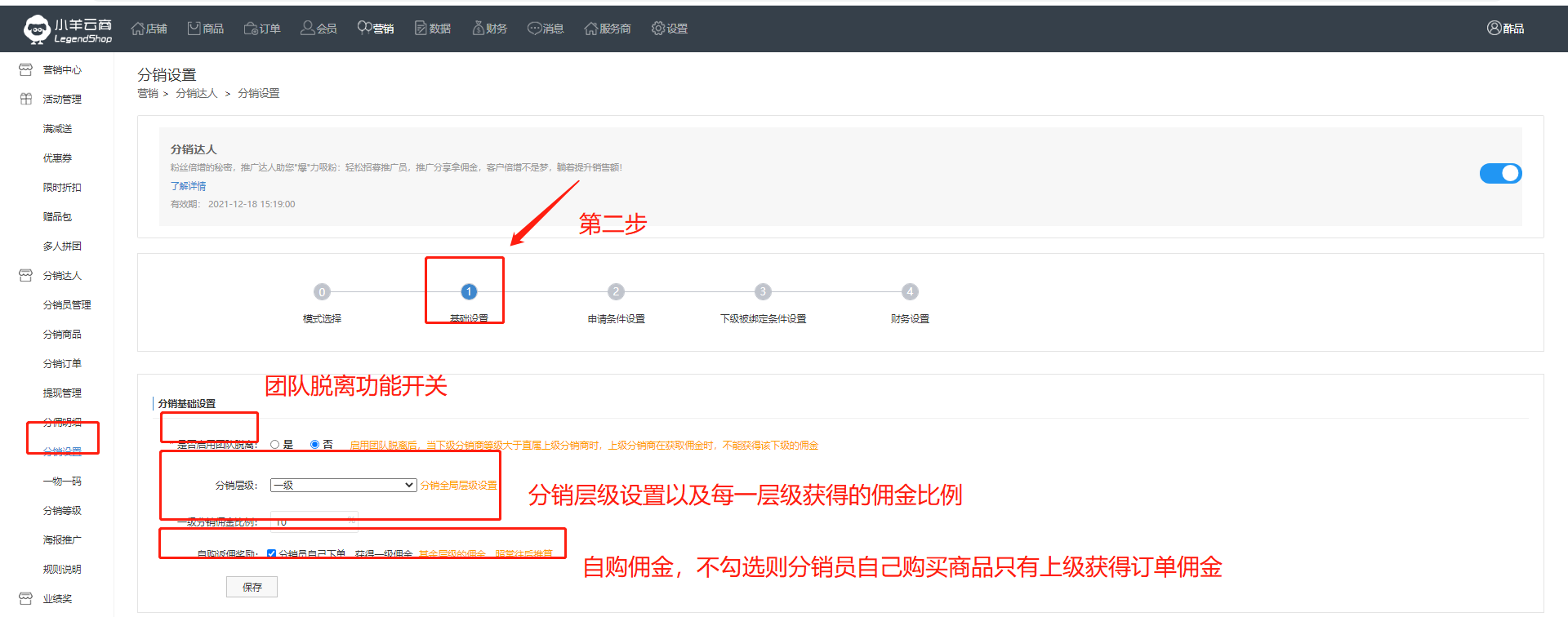Click the 小羊云商 LegendShop logo
The width and height of the screenshot is (1568, 617).
(x=67, y=29)
